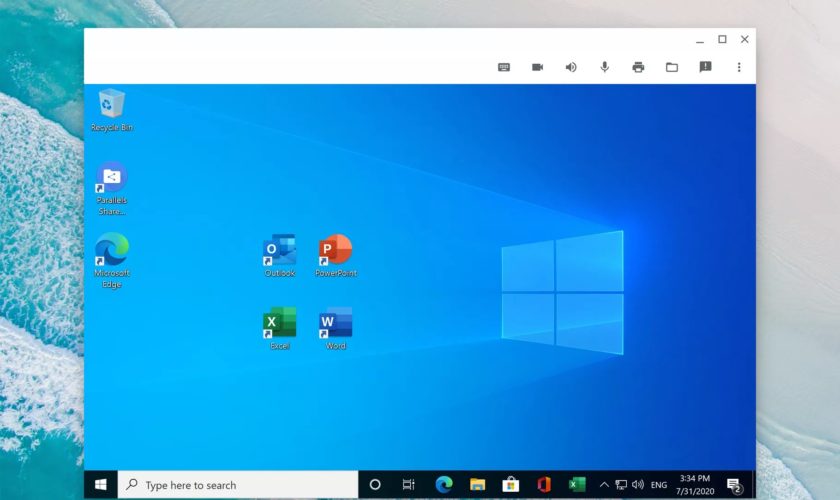Toggle the camera icon in toolbar

pyautogui.click(x=537, y=67)
